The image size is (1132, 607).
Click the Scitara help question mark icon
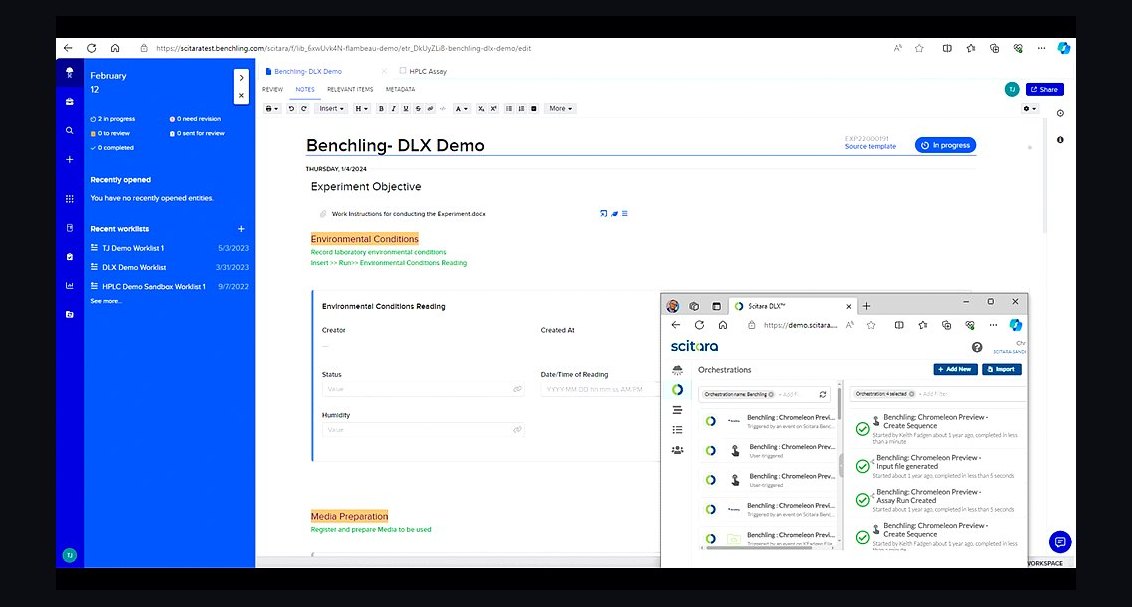[x=977, y=347]
